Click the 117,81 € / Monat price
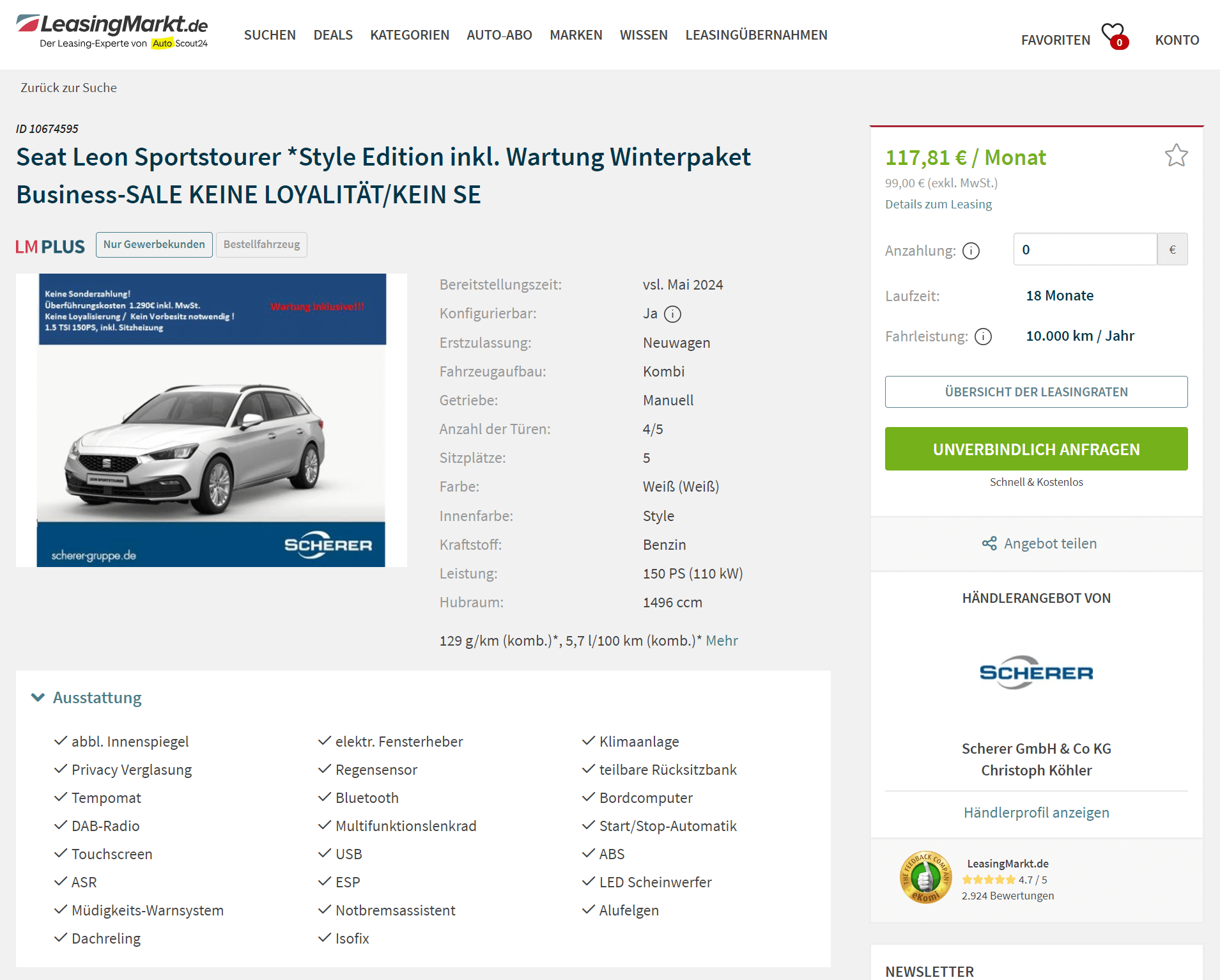The image size is (1220, 980). click(x=965, y=157)
